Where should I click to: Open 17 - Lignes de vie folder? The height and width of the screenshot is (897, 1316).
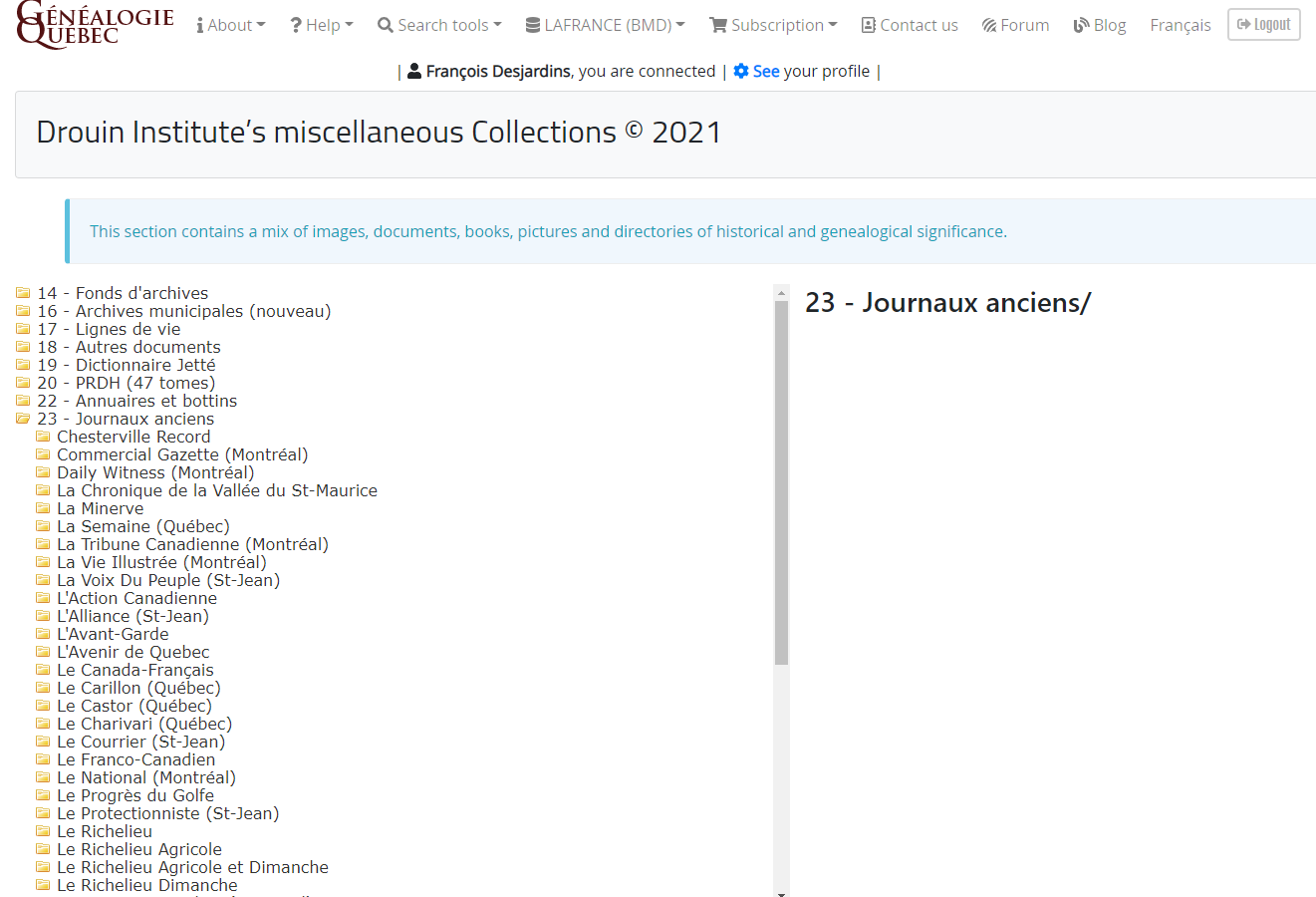pos(109,329)
